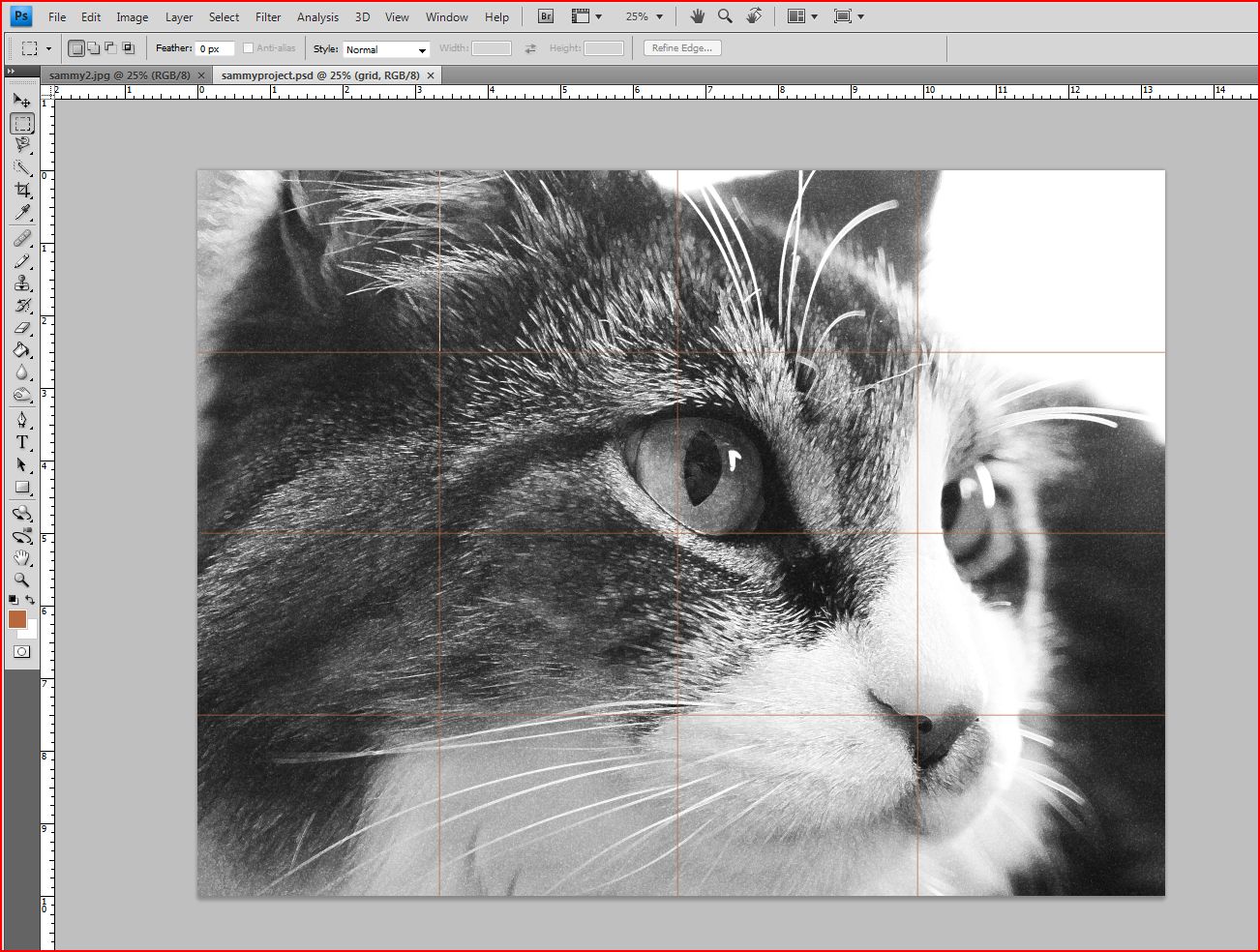Select the Eraser tool
This screenshot has height=952, width=1260.
point(22,328)
